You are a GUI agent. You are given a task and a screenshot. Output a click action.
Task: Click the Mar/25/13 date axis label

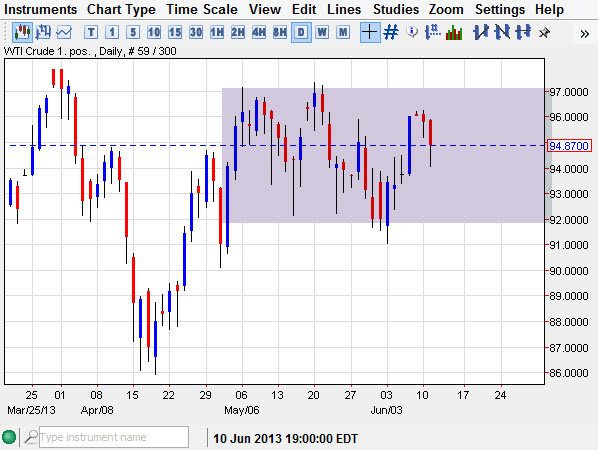[31, 410]
